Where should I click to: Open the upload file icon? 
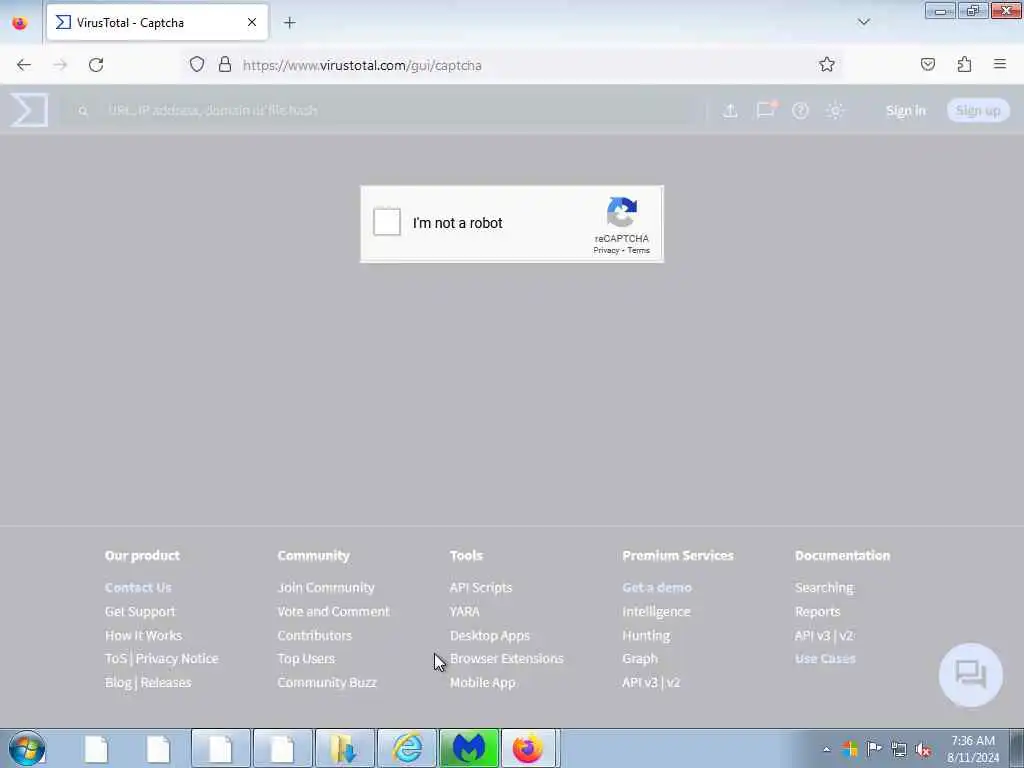[730, 110]
